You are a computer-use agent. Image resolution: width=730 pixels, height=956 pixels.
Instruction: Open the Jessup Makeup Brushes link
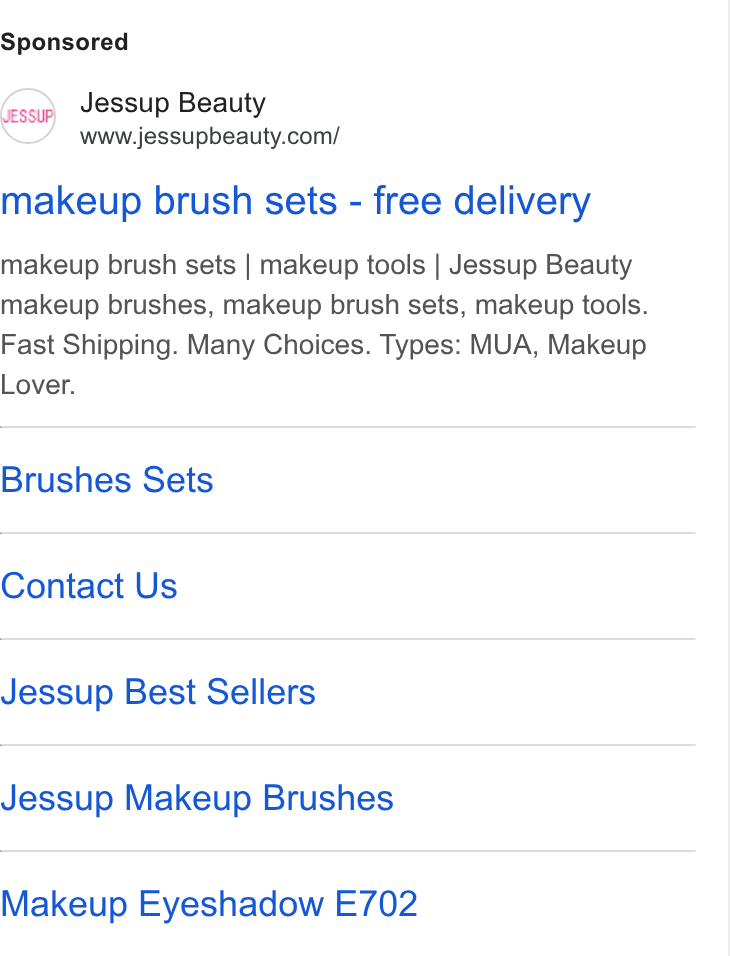click(x=196, y=798)
